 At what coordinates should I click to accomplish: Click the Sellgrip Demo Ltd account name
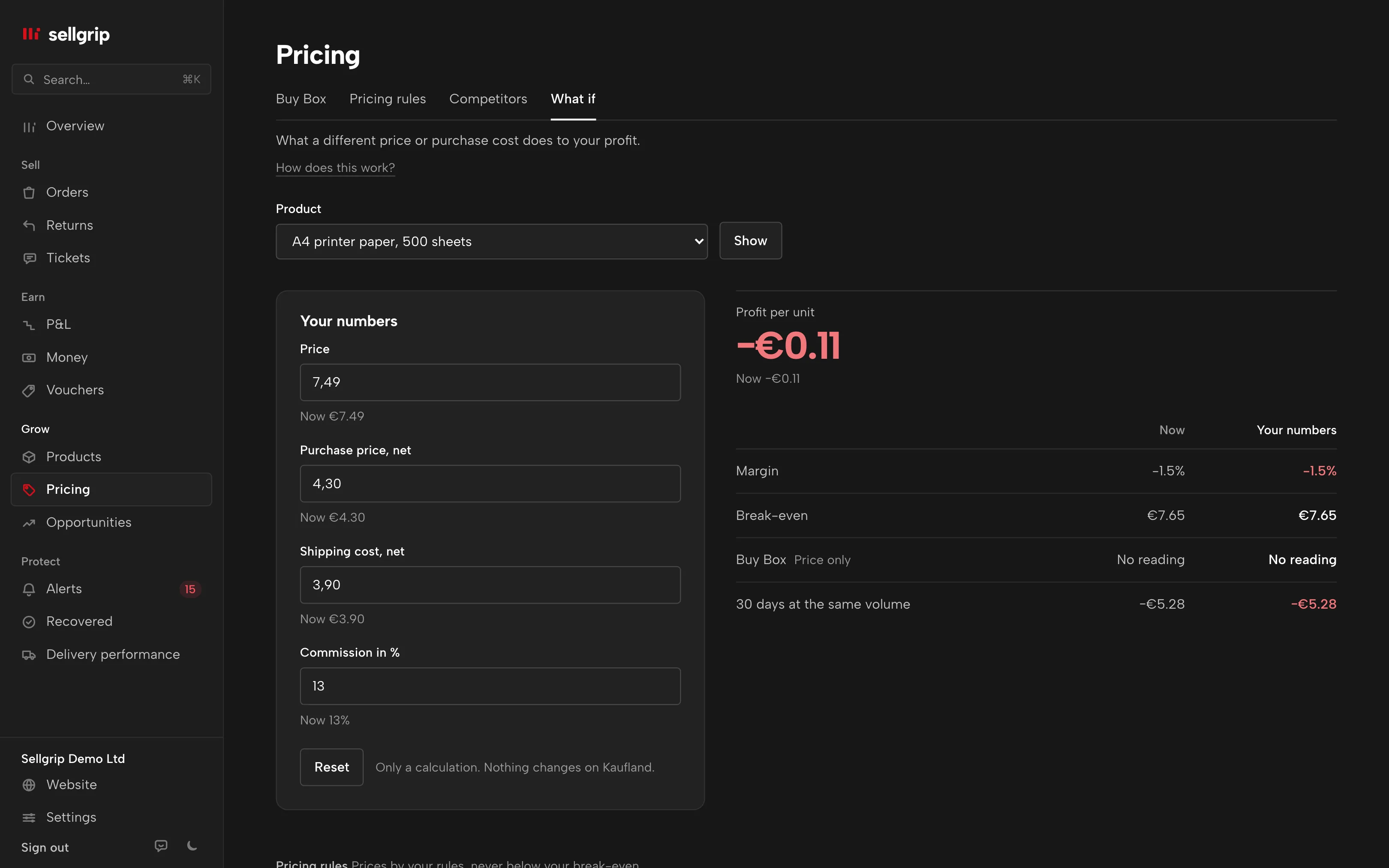tap(73, 758)
